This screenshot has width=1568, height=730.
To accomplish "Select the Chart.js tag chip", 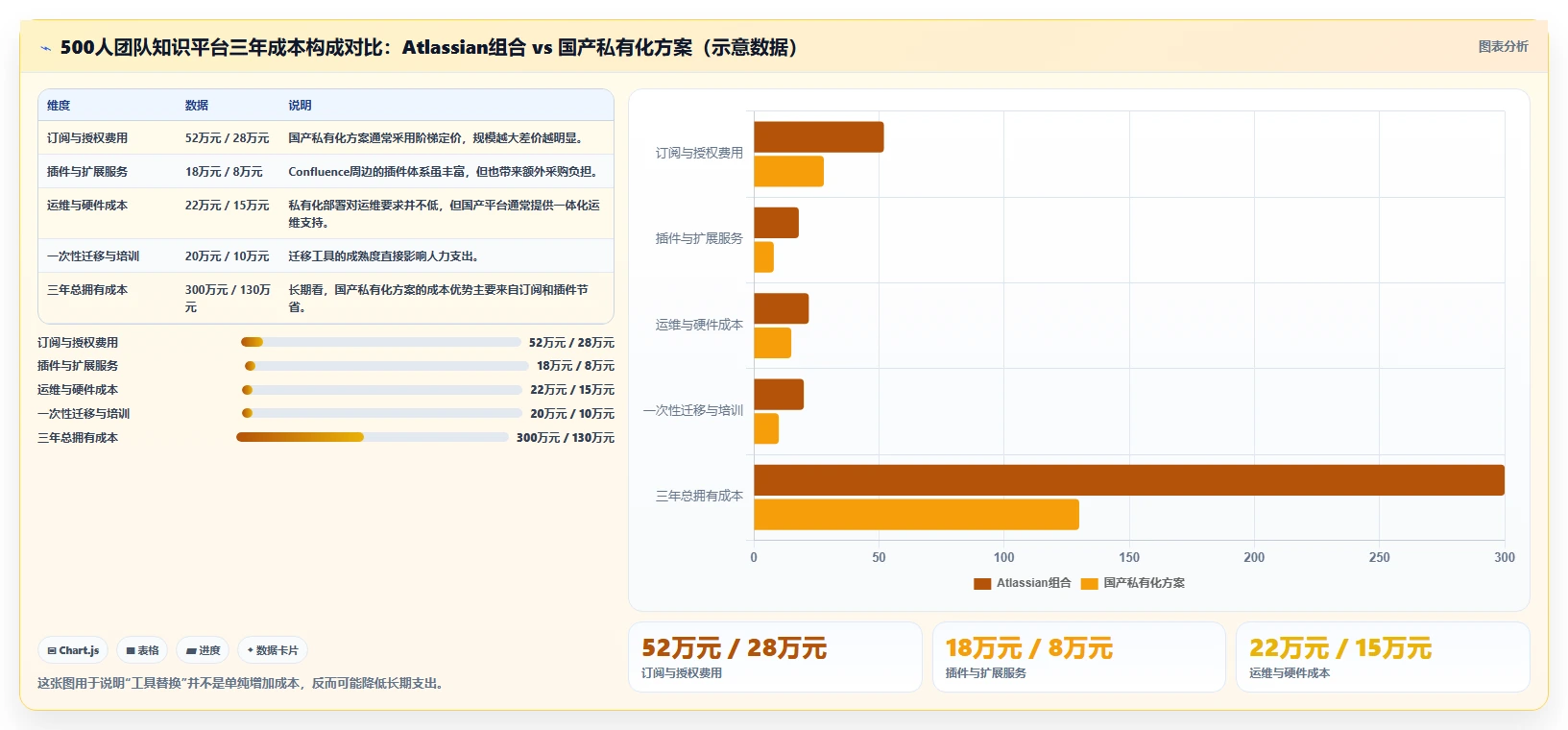I will pos(73,650).
